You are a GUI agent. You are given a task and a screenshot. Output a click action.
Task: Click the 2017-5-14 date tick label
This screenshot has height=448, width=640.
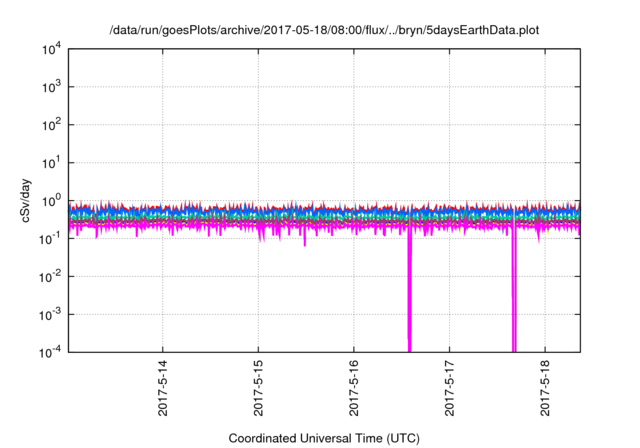point(162,388)
